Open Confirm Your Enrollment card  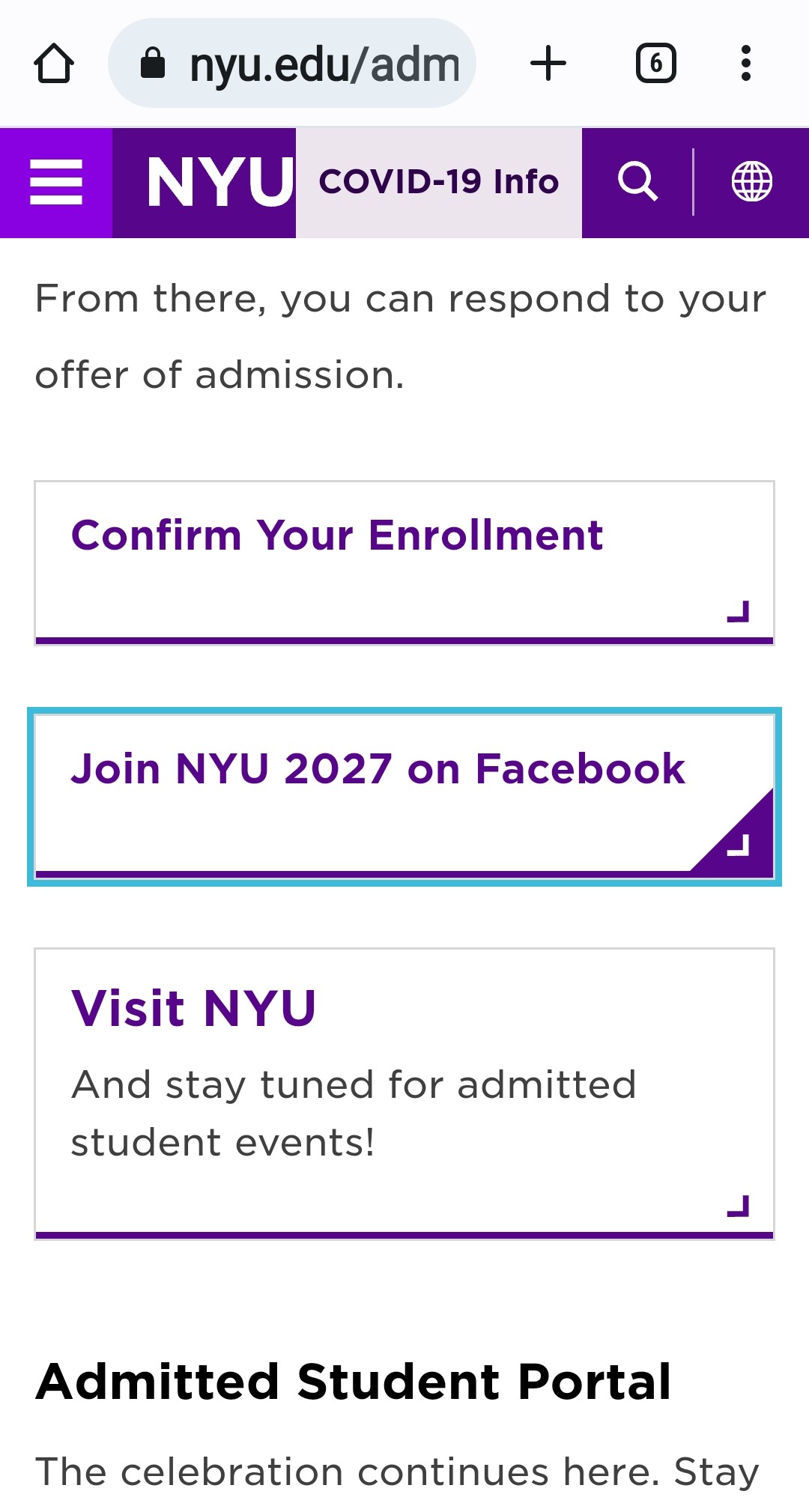point(337,536)
